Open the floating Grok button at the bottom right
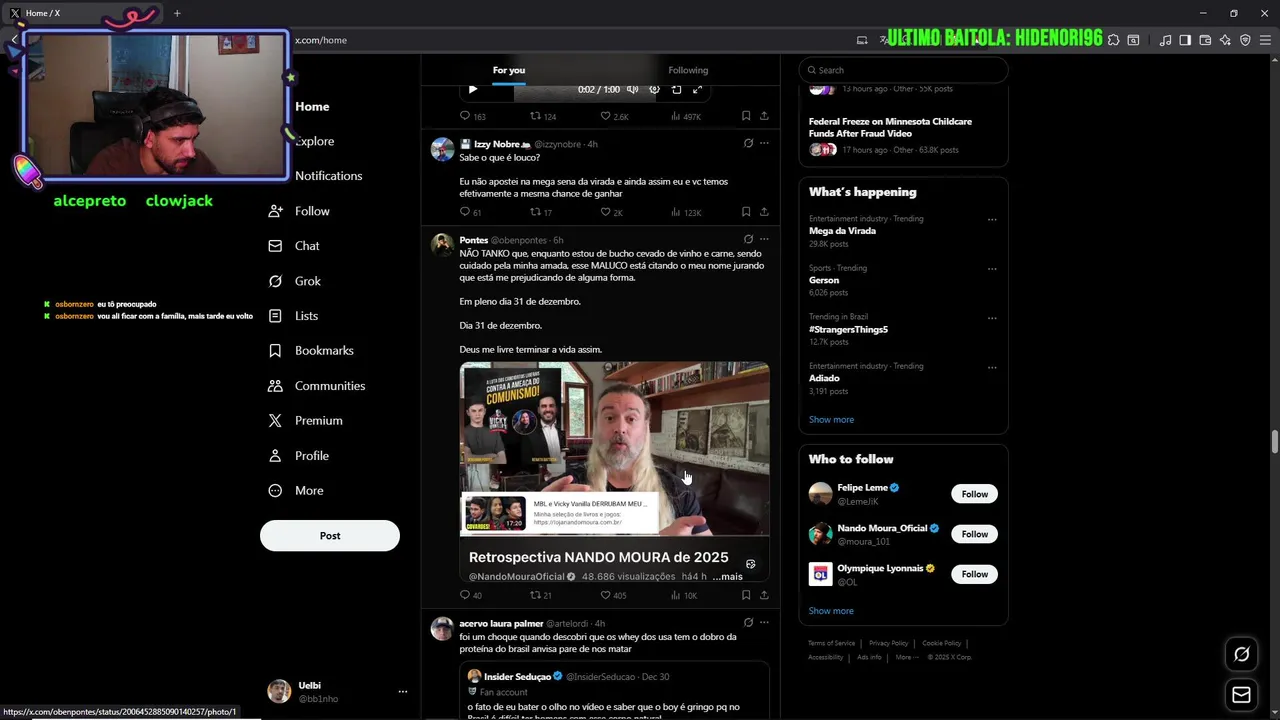 pos(1241,654)
